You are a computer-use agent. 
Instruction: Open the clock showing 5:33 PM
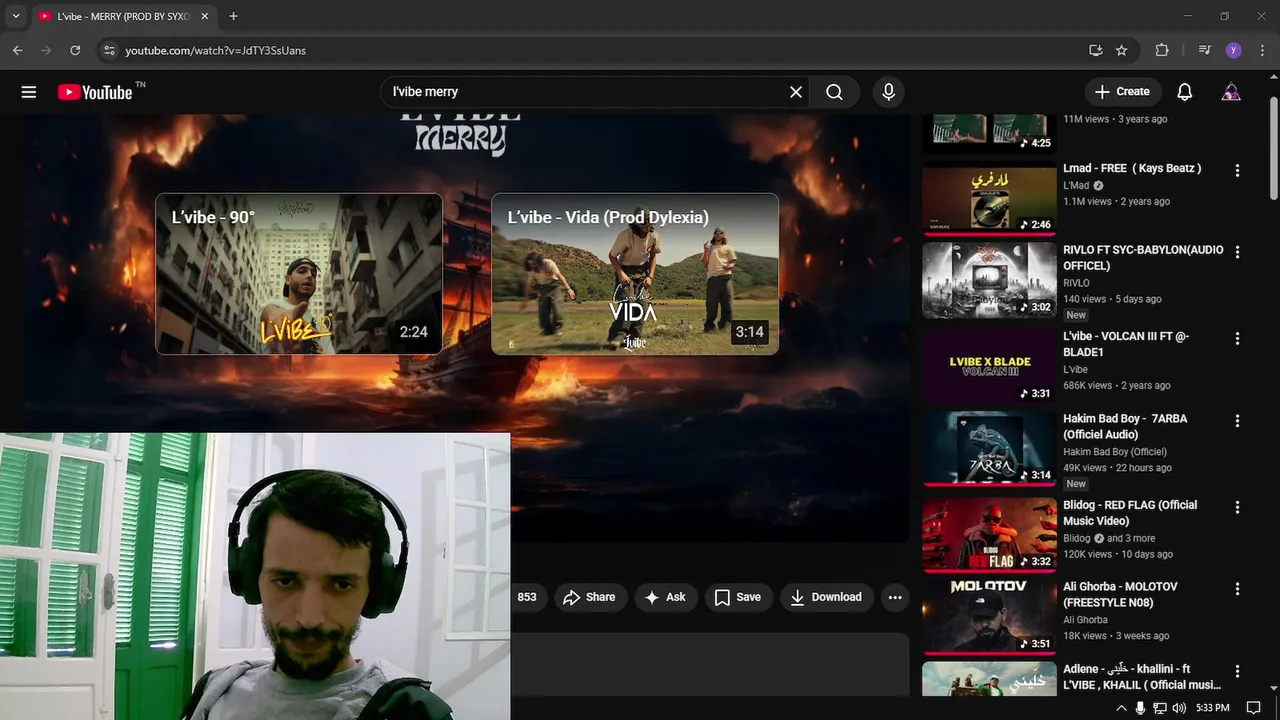pyautogui.click(x=1212, y=708)
